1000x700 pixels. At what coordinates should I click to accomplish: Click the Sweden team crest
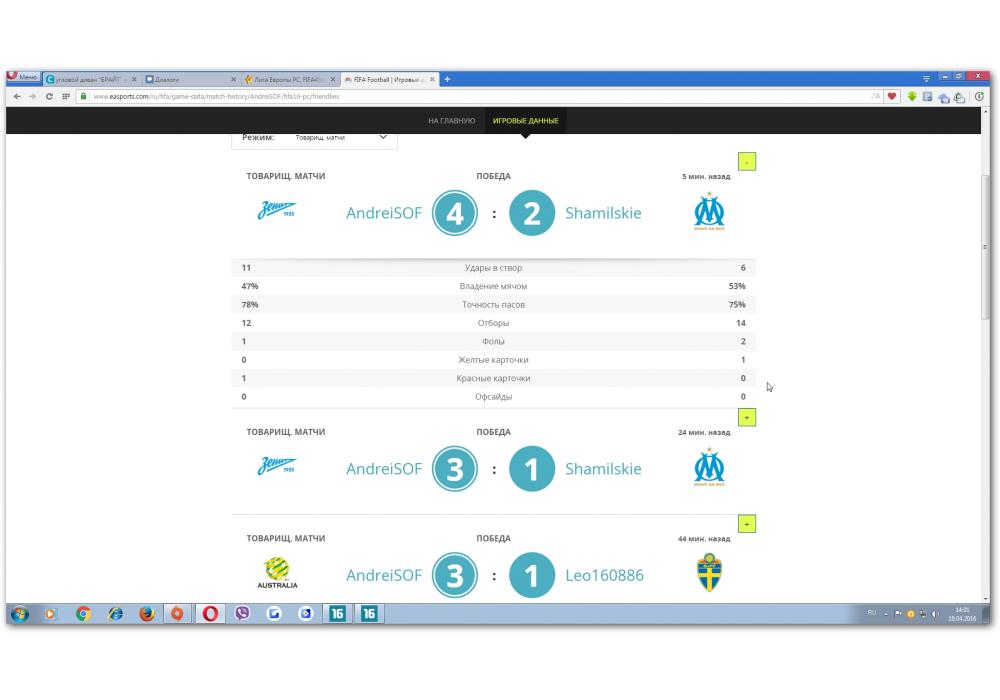pyautogui.click(x=709, y=574)
